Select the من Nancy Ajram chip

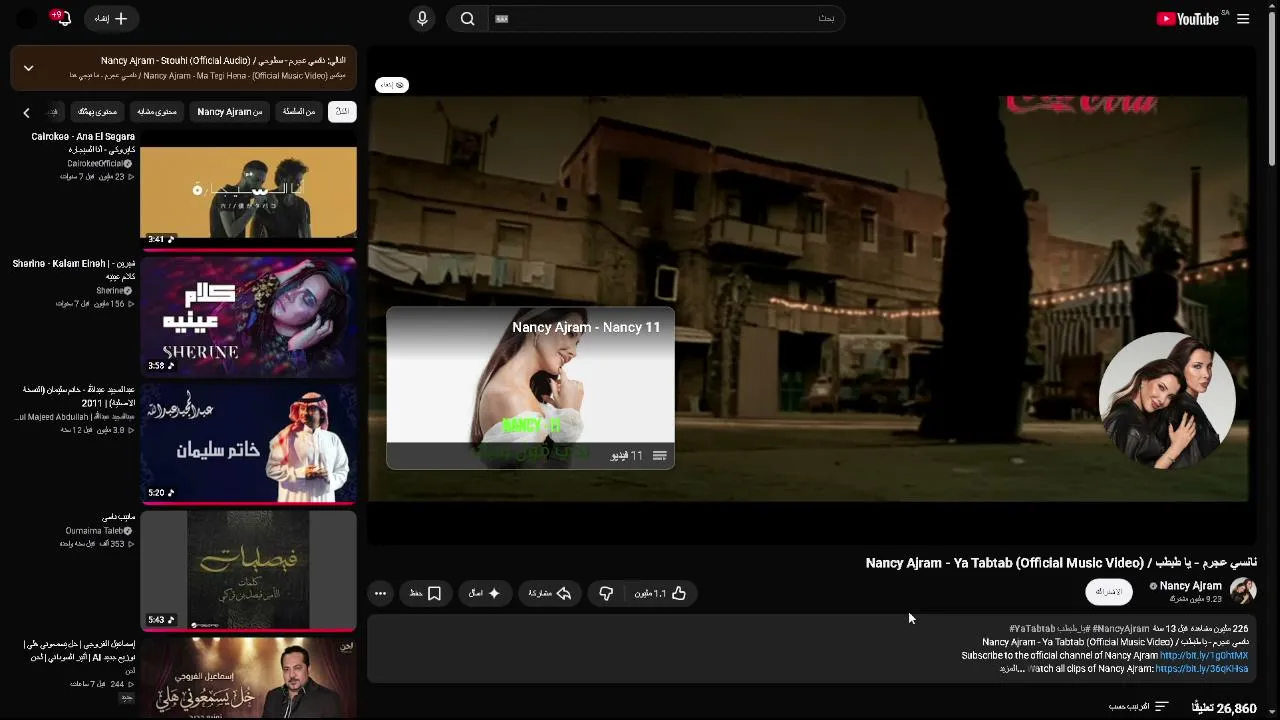click(x=230, y=111)
